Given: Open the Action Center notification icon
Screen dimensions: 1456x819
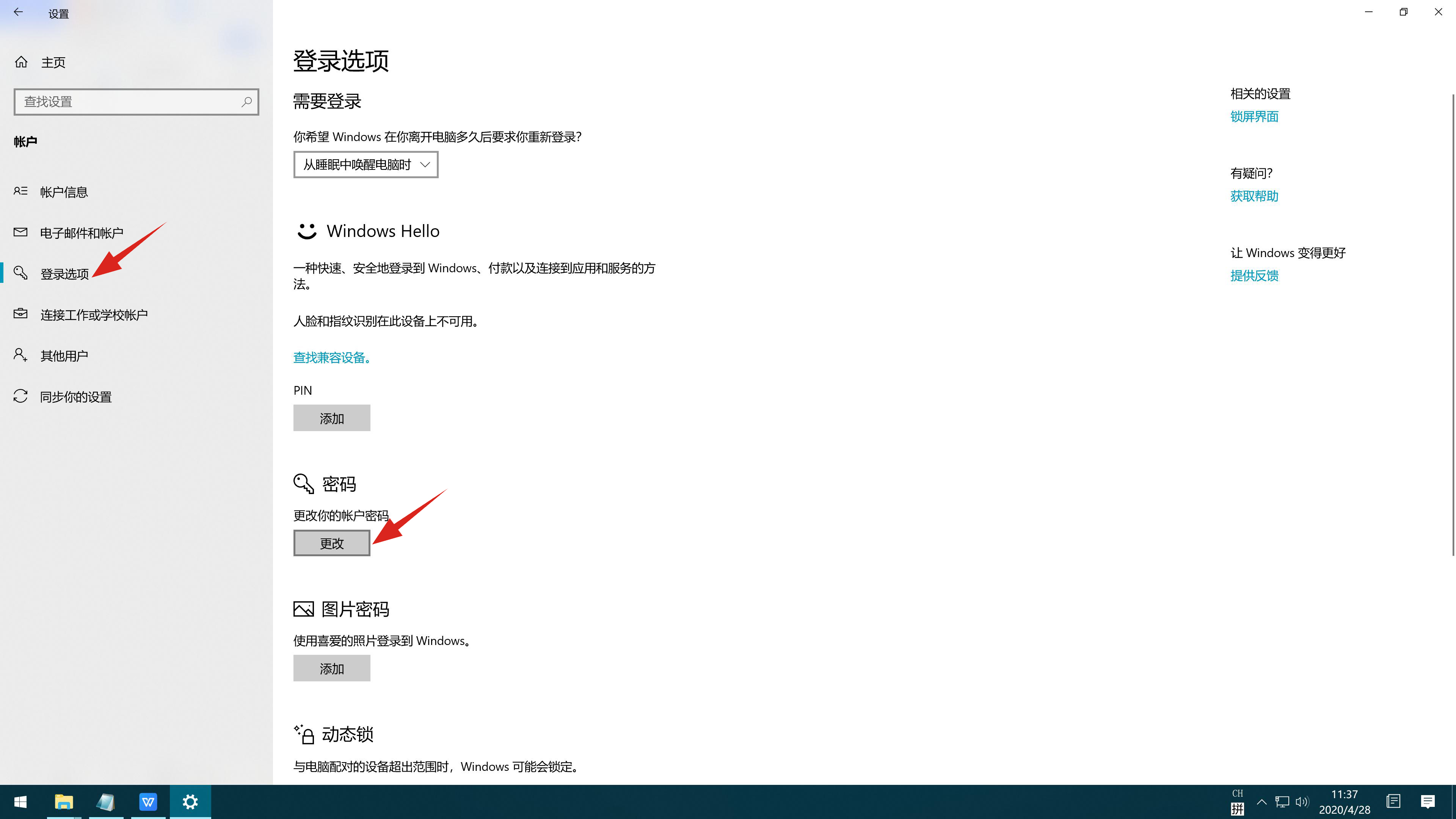Looking at the screenshot, I should point(1428,802).
